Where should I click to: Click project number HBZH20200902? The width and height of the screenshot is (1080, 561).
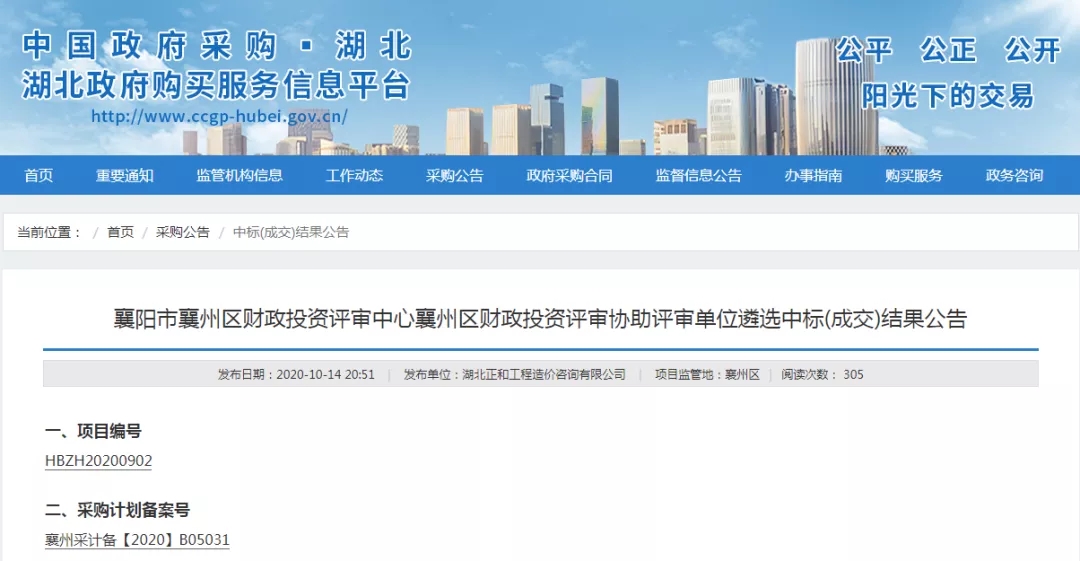(98, 461)
